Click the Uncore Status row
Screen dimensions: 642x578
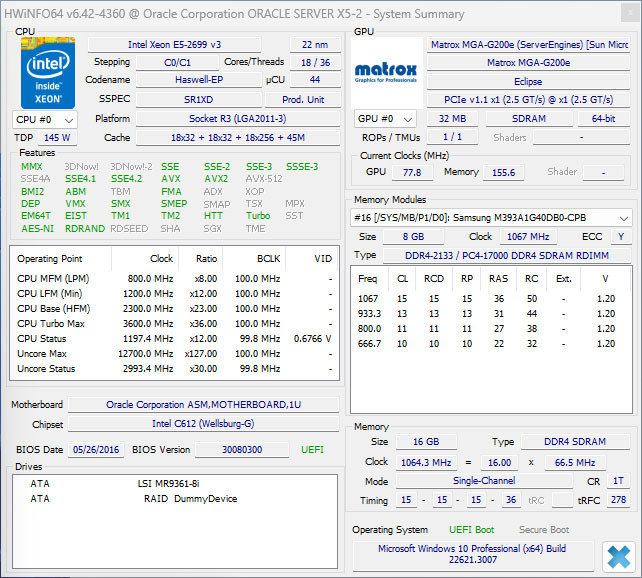pos(174,369)
